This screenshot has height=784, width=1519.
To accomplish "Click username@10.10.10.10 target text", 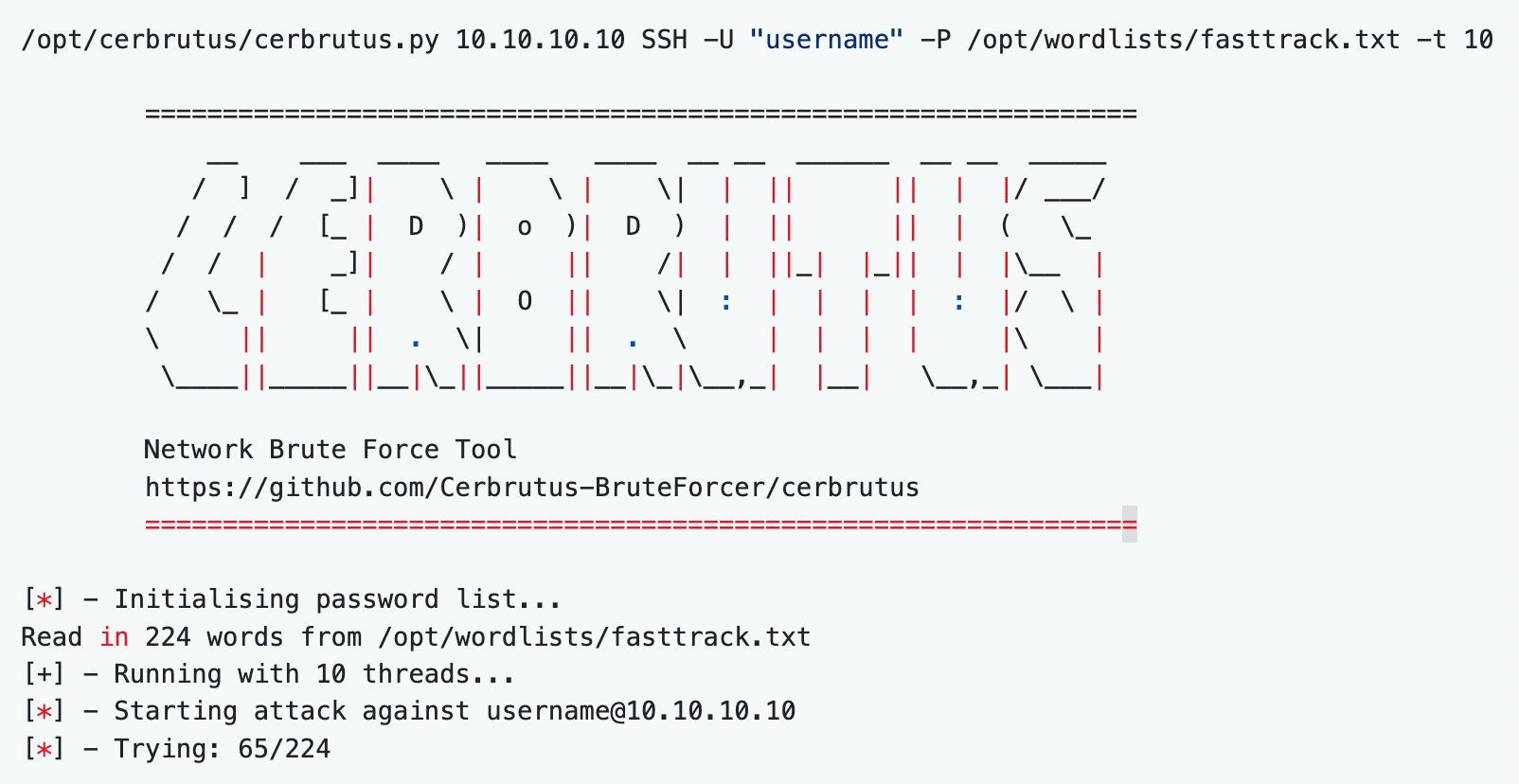I will [641, 711].
